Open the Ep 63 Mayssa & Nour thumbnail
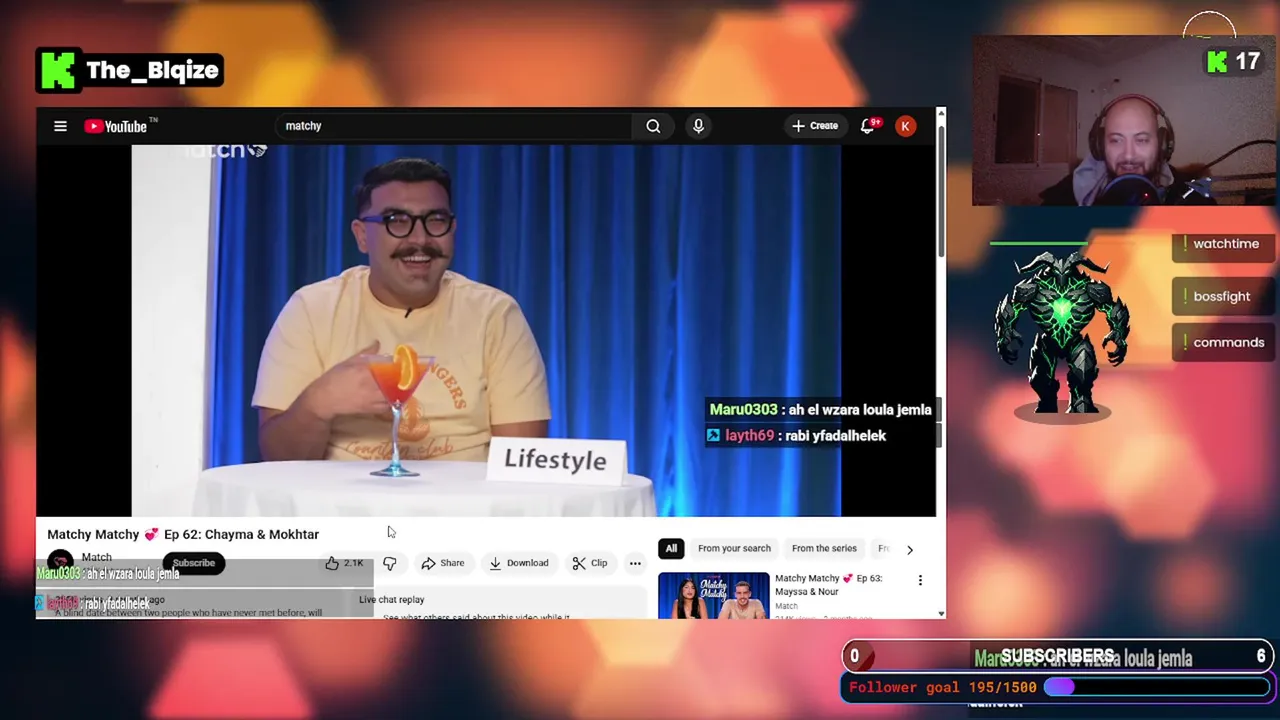1280x720 pixels. pyautogui.click(x=714, y=595)
